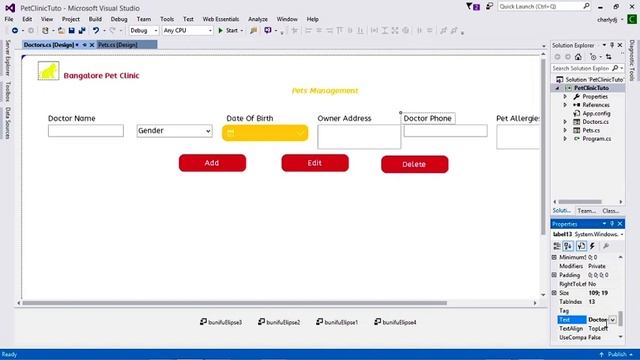Select the red Delete button on form
The width and height of the screenshot is (640, 360).
coord(415,164)
